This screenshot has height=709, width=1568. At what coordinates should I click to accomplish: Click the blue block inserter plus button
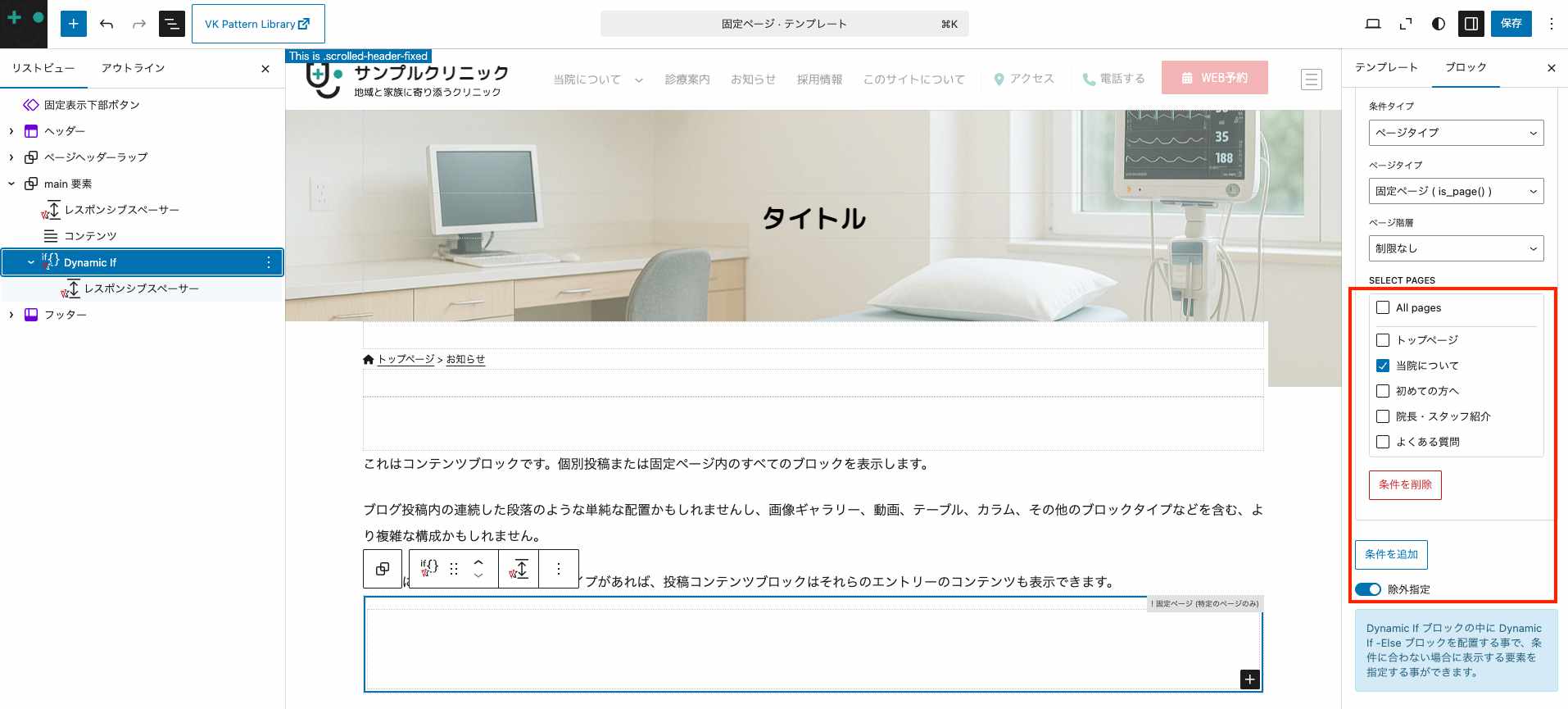73,24
